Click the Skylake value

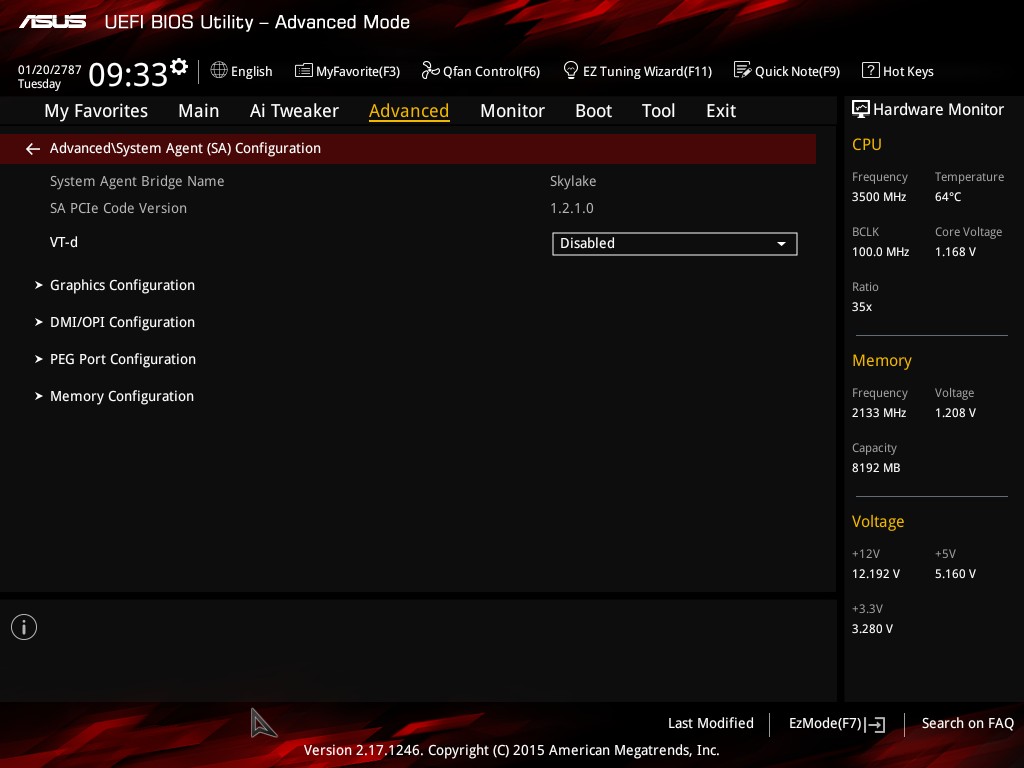(x=573, y=182)
